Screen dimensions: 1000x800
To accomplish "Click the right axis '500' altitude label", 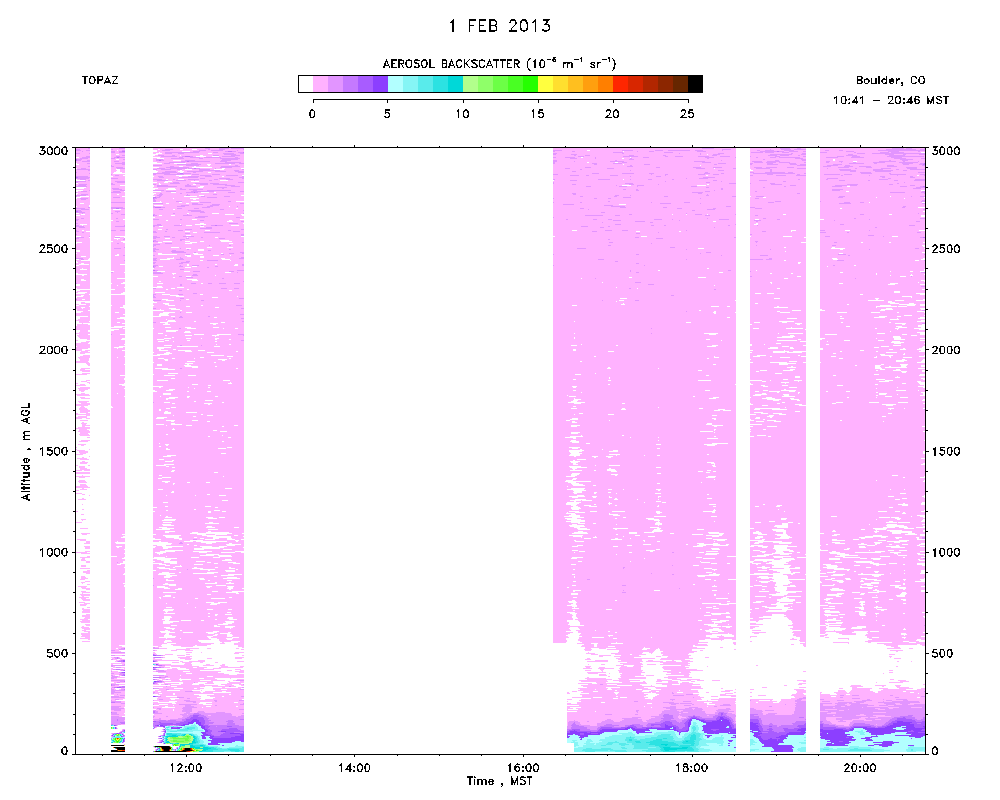I will click(x=942, y=653).
